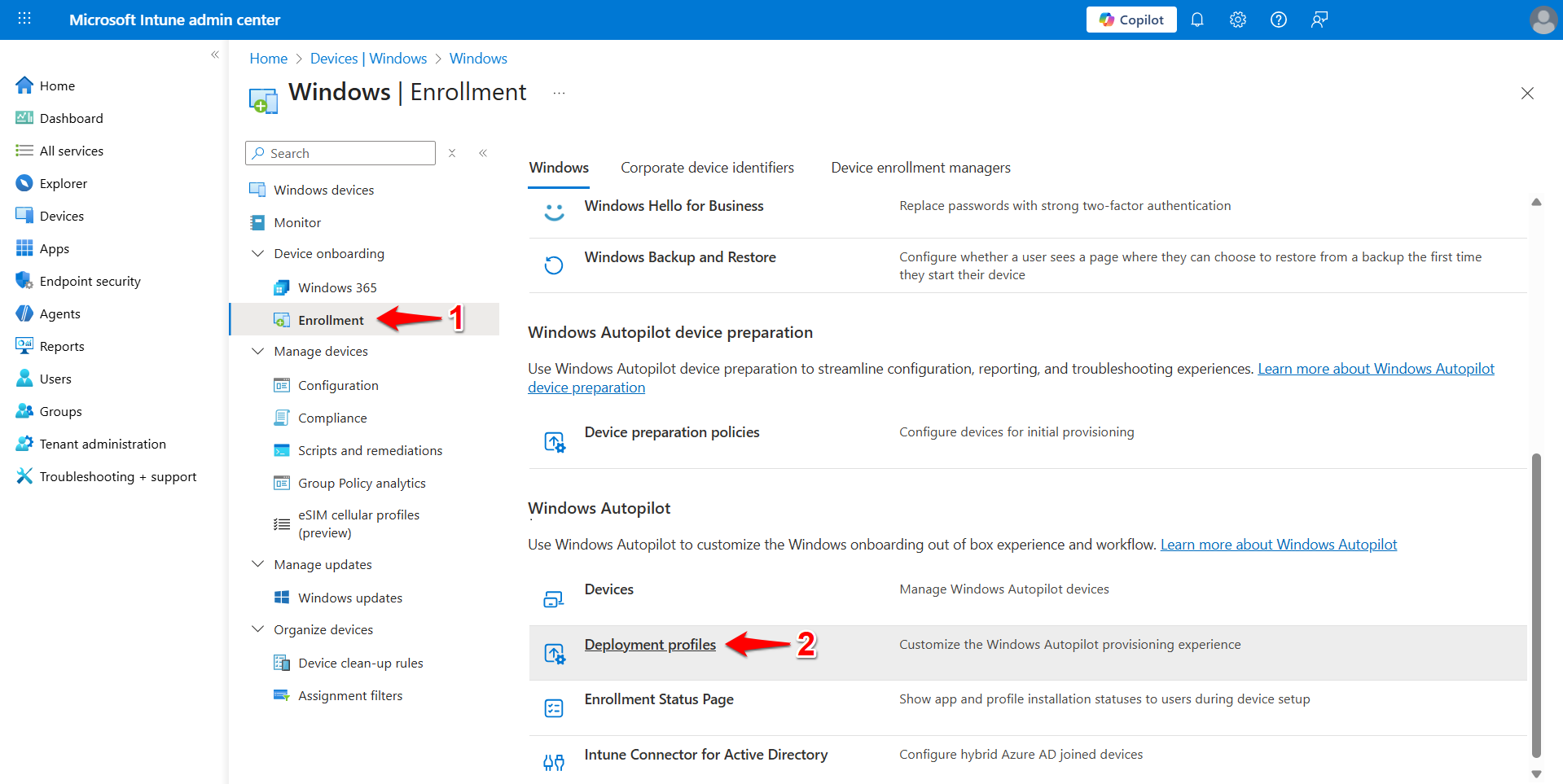Open Troubleshooting + support
Viewport: 1563px width, 784px height.
click(118, 476)
